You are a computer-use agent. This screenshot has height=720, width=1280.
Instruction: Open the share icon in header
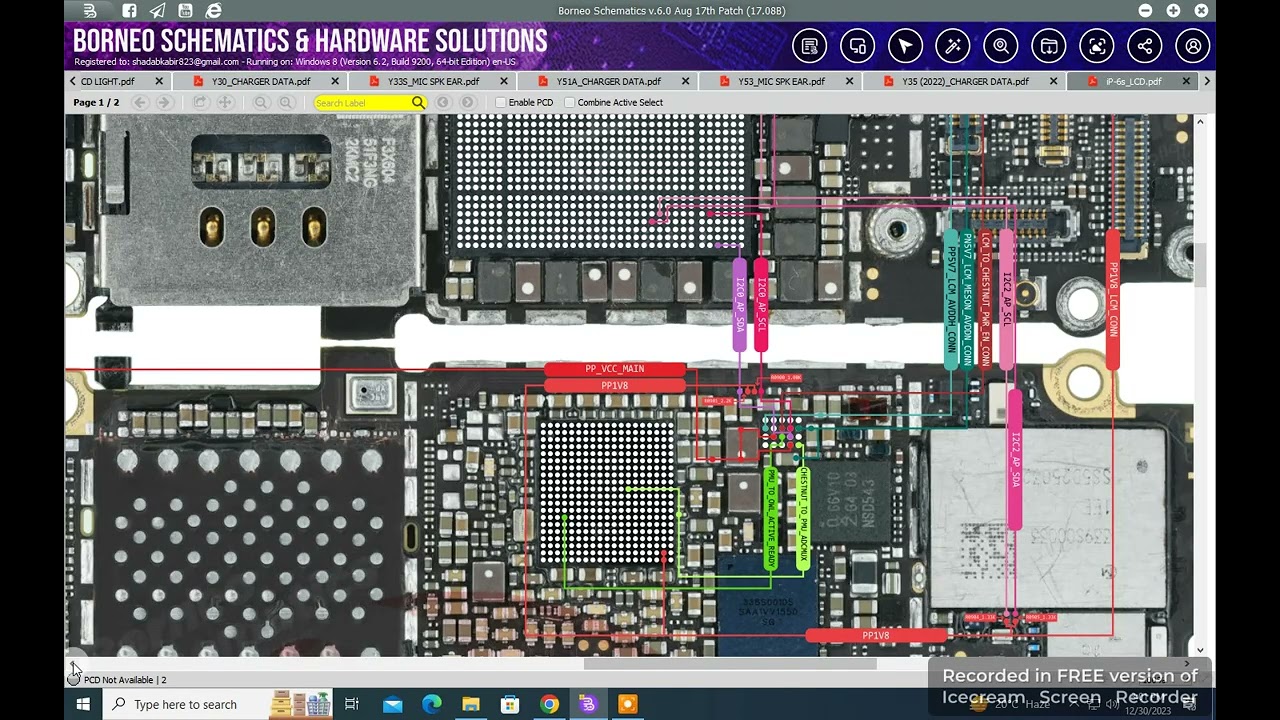(1145, 46)
